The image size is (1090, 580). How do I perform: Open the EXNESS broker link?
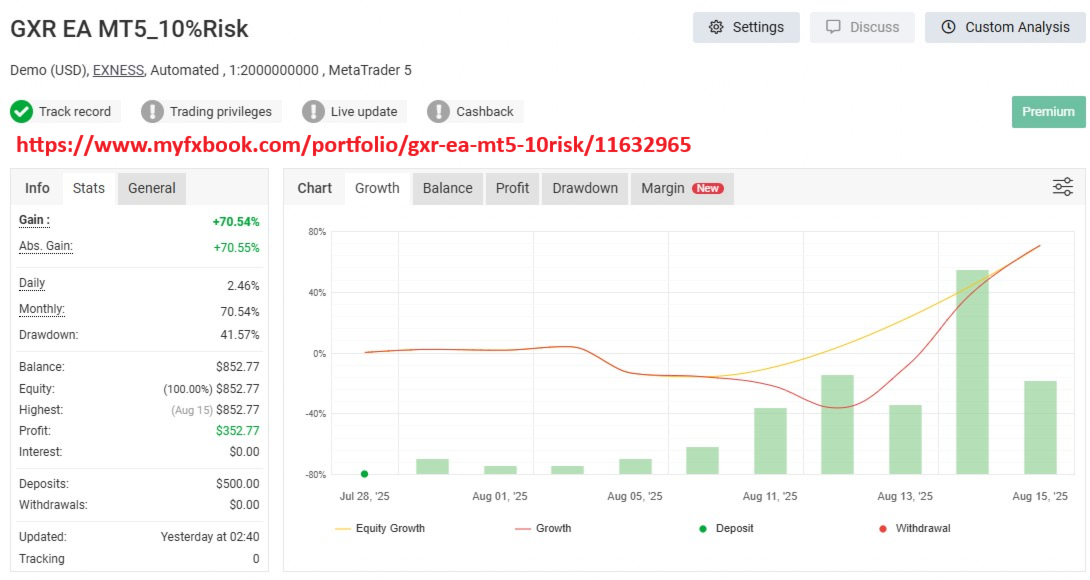tap(118, 70)
